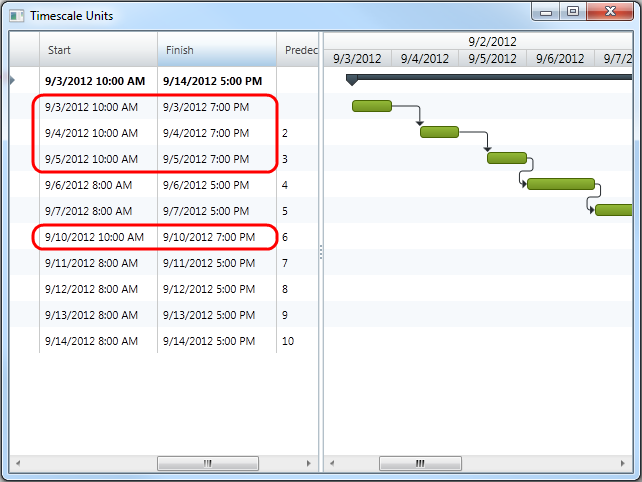Click the chart's horizontal scrollbar thumb
642x482 pixels.
pyautogui.click(x=419, y=464)
